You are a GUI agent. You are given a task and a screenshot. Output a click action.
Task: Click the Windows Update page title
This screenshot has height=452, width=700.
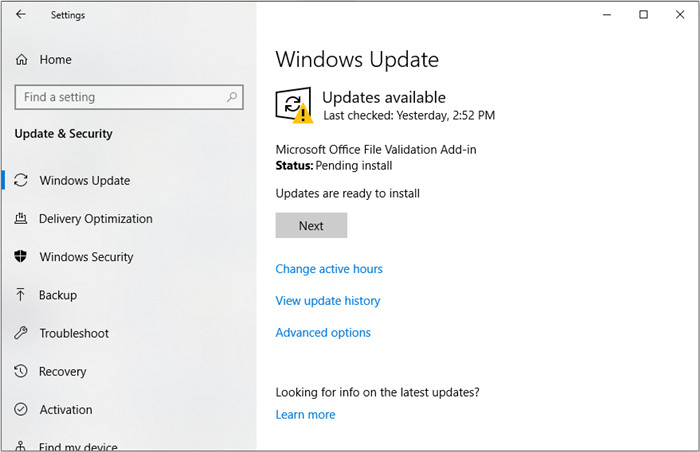tap(357, 59)
